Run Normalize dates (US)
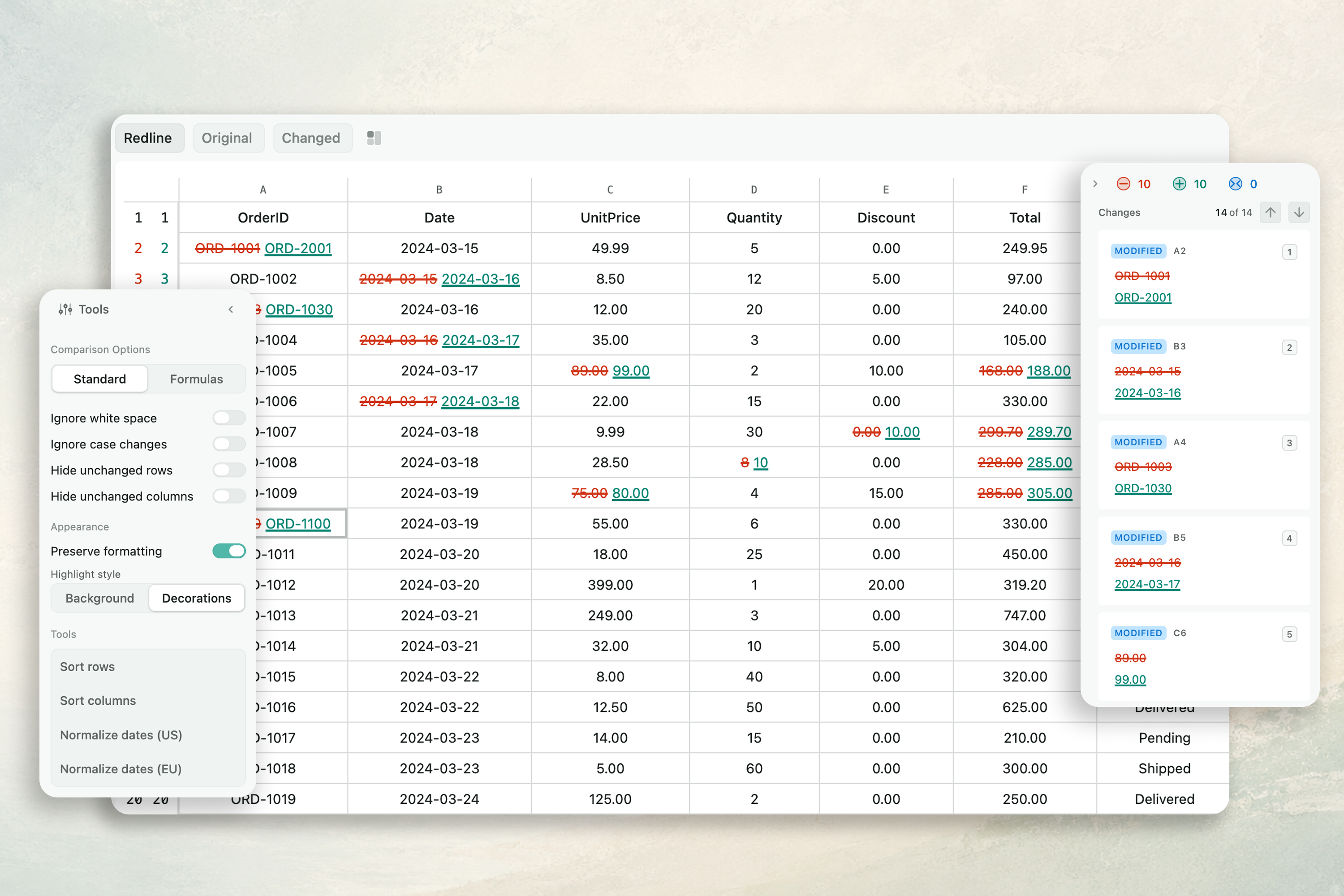Image resolution: width=1344 pixels, height=896 pixels. tap(148, 735)
